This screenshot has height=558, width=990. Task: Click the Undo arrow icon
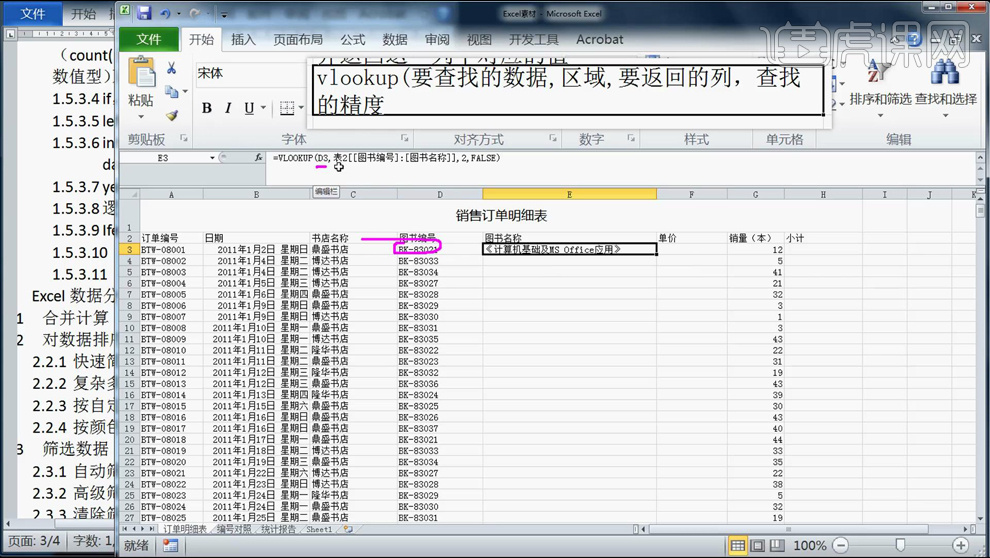click(x=165, y=13)
